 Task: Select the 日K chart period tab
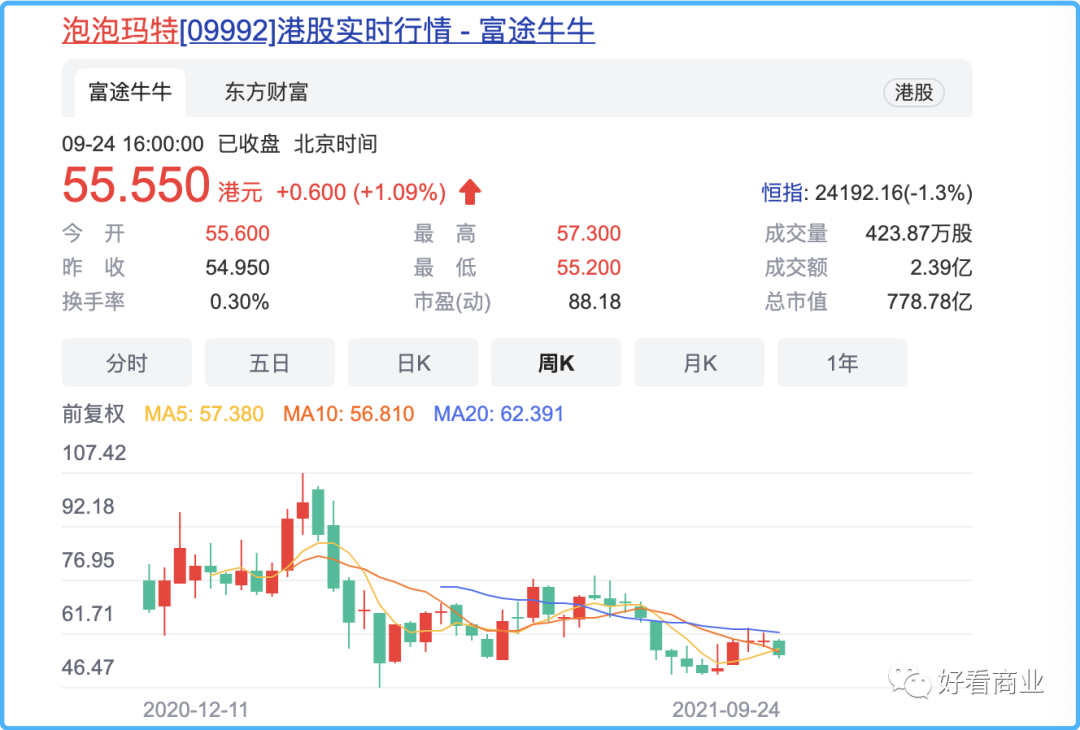pos(413,363)
